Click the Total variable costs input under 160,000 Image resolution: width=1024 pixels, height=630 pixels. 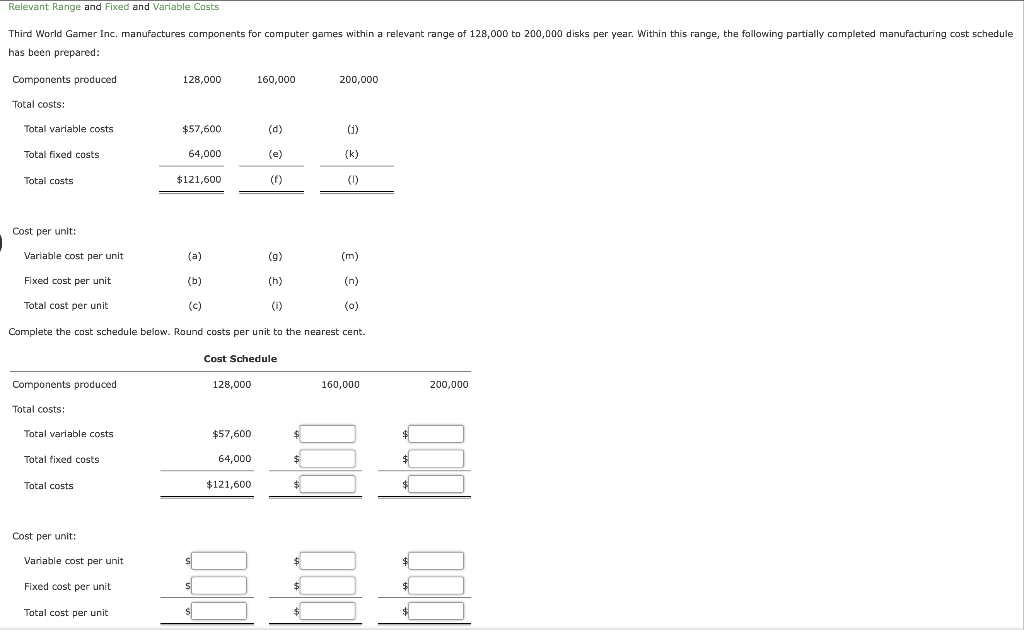tap(328, 433)
